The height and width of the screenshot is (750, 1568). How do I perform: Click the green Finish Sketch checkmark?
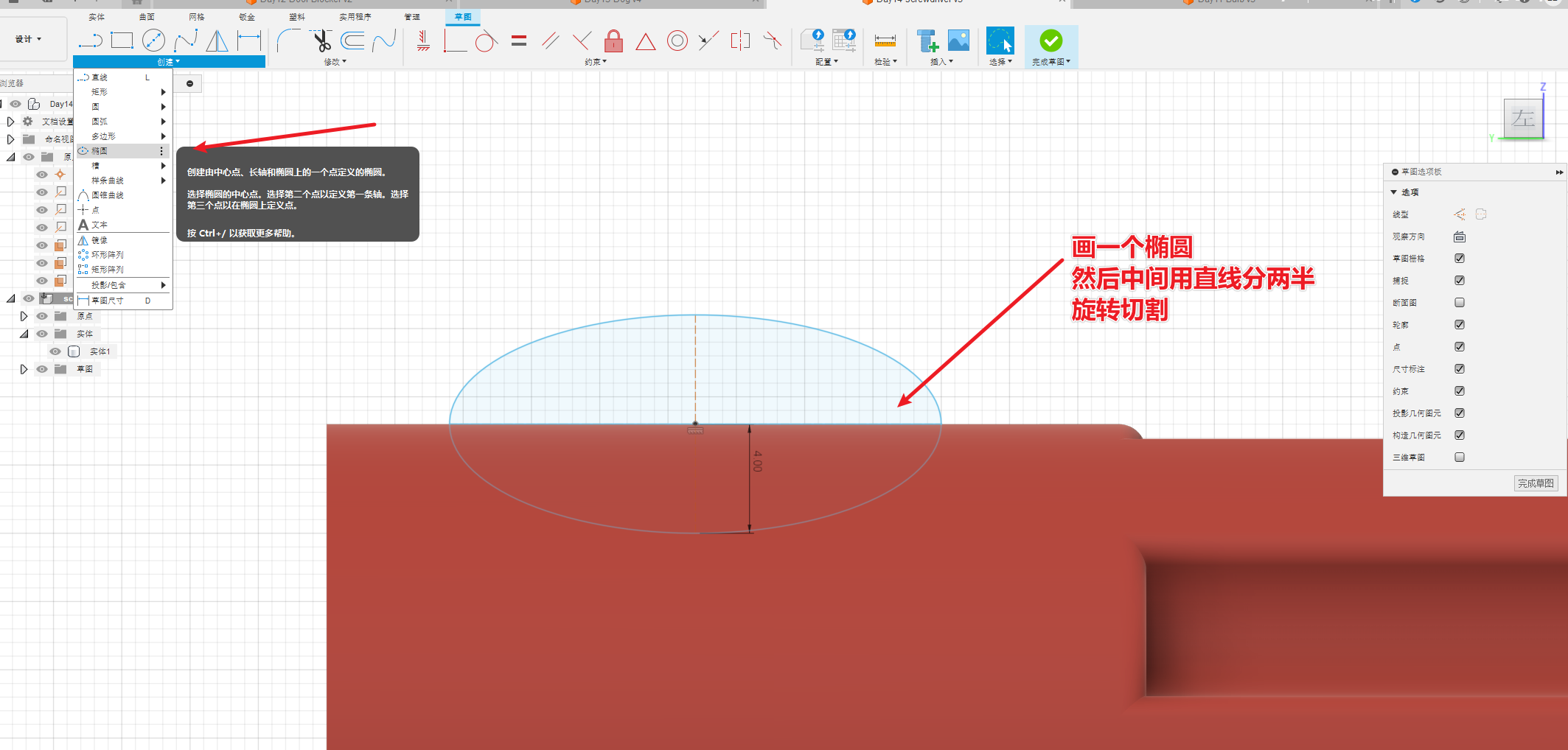(x=1050, y=41)
